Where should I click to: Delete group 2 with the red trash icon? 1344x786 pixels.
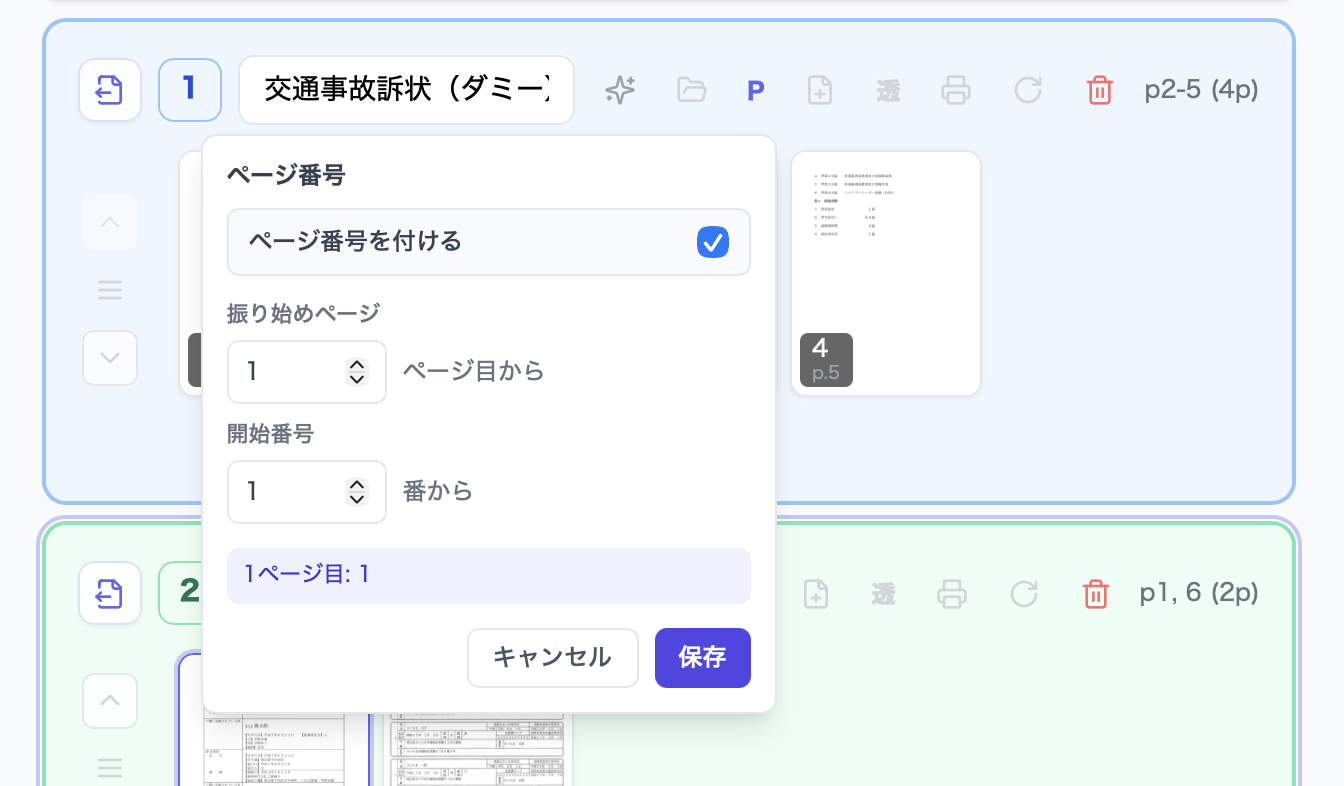pos(1096,594)
